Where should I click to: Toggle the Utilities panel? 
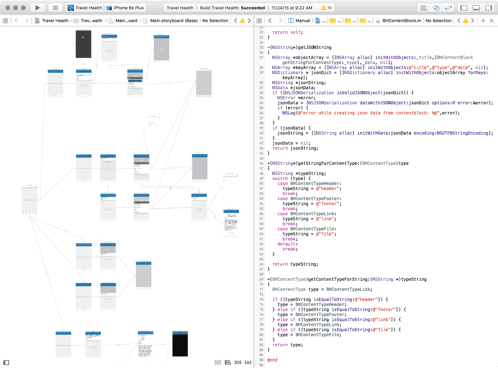pos(489,8)
